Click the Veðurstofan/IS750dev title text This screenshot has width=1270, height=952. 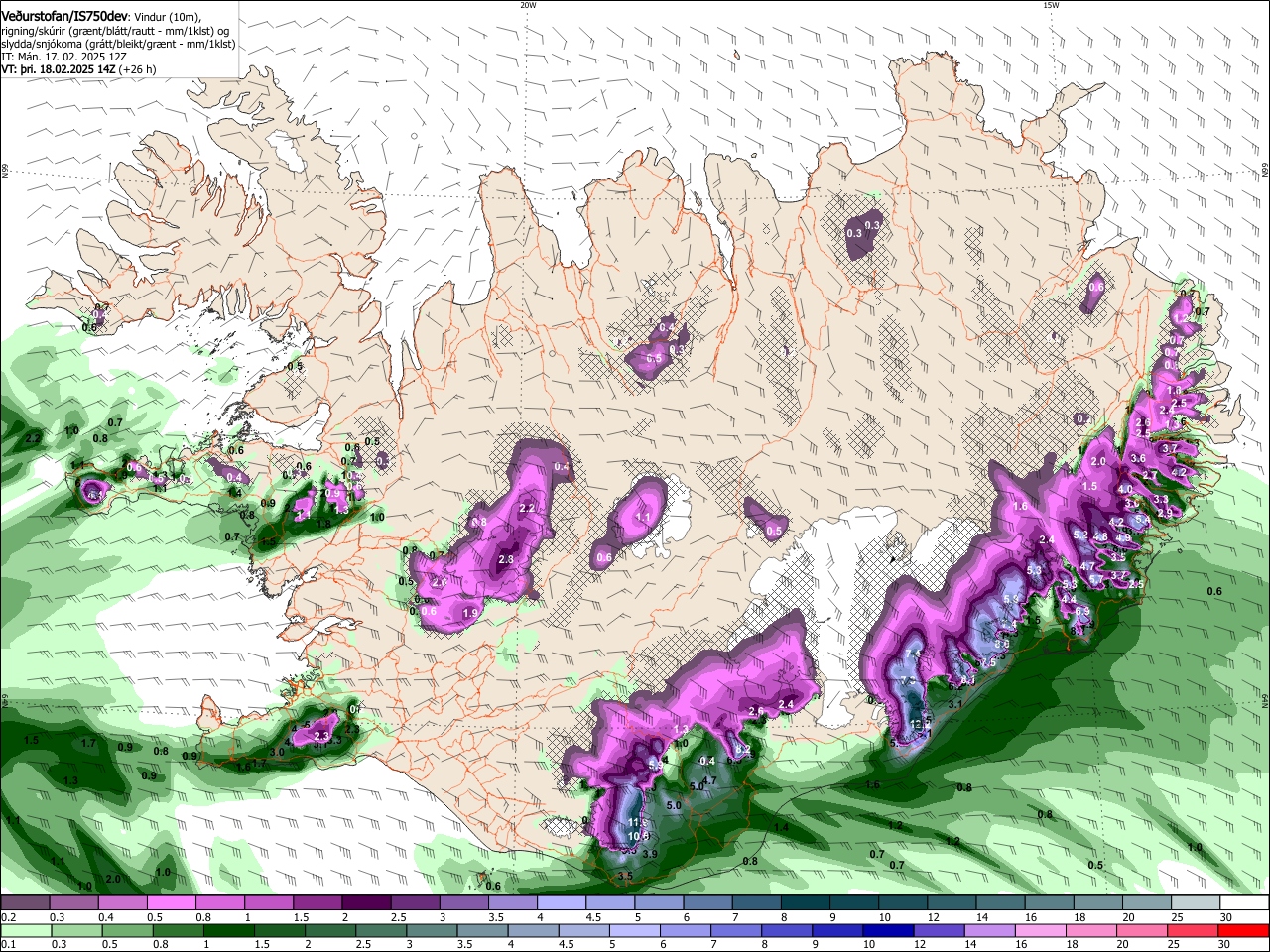pyautogui.click(x=64, y=16)
